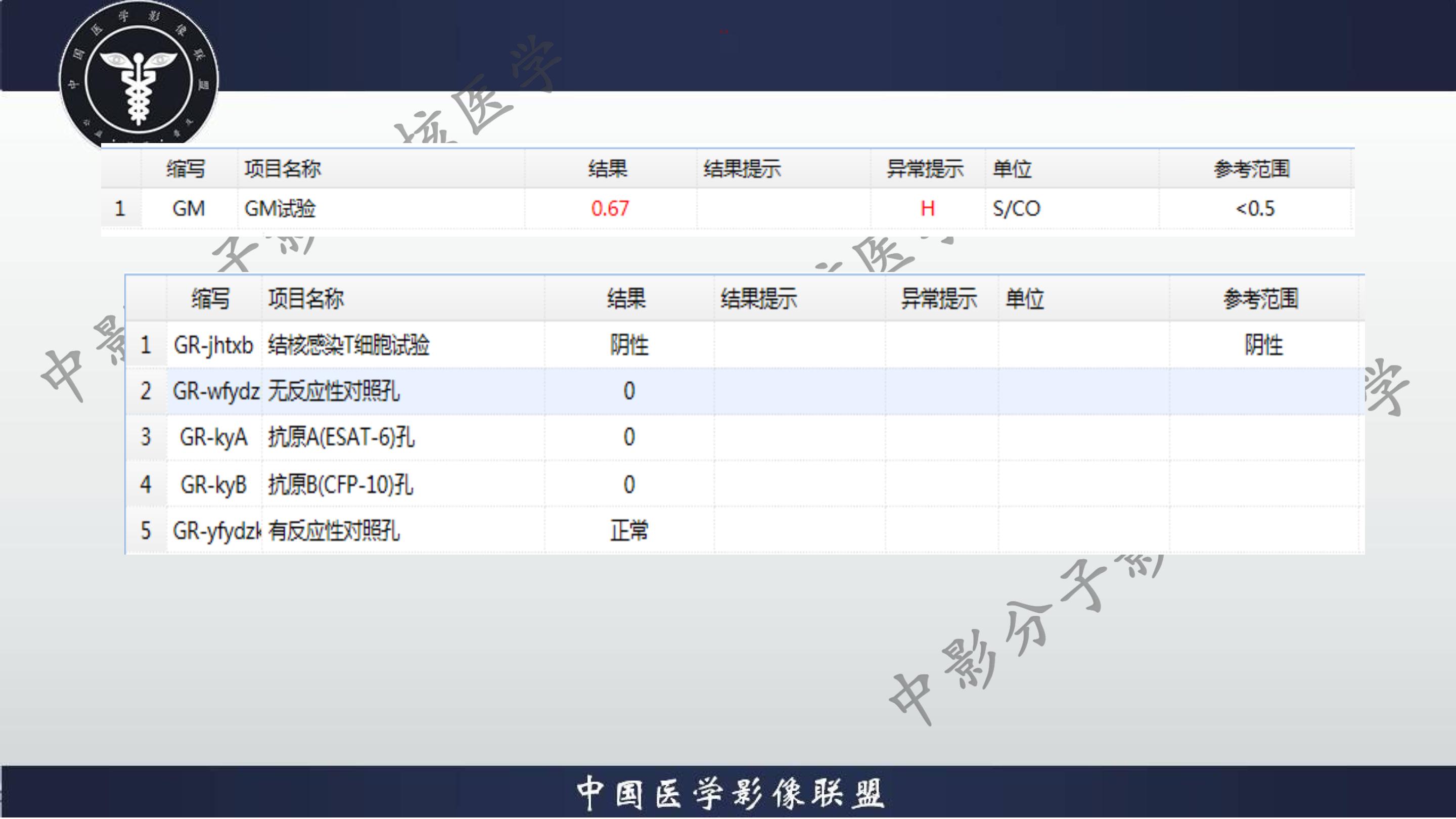Screen dimensions: 1456x819
Task: Click 异常提示 column header in upper table
Action: point(925,169)
